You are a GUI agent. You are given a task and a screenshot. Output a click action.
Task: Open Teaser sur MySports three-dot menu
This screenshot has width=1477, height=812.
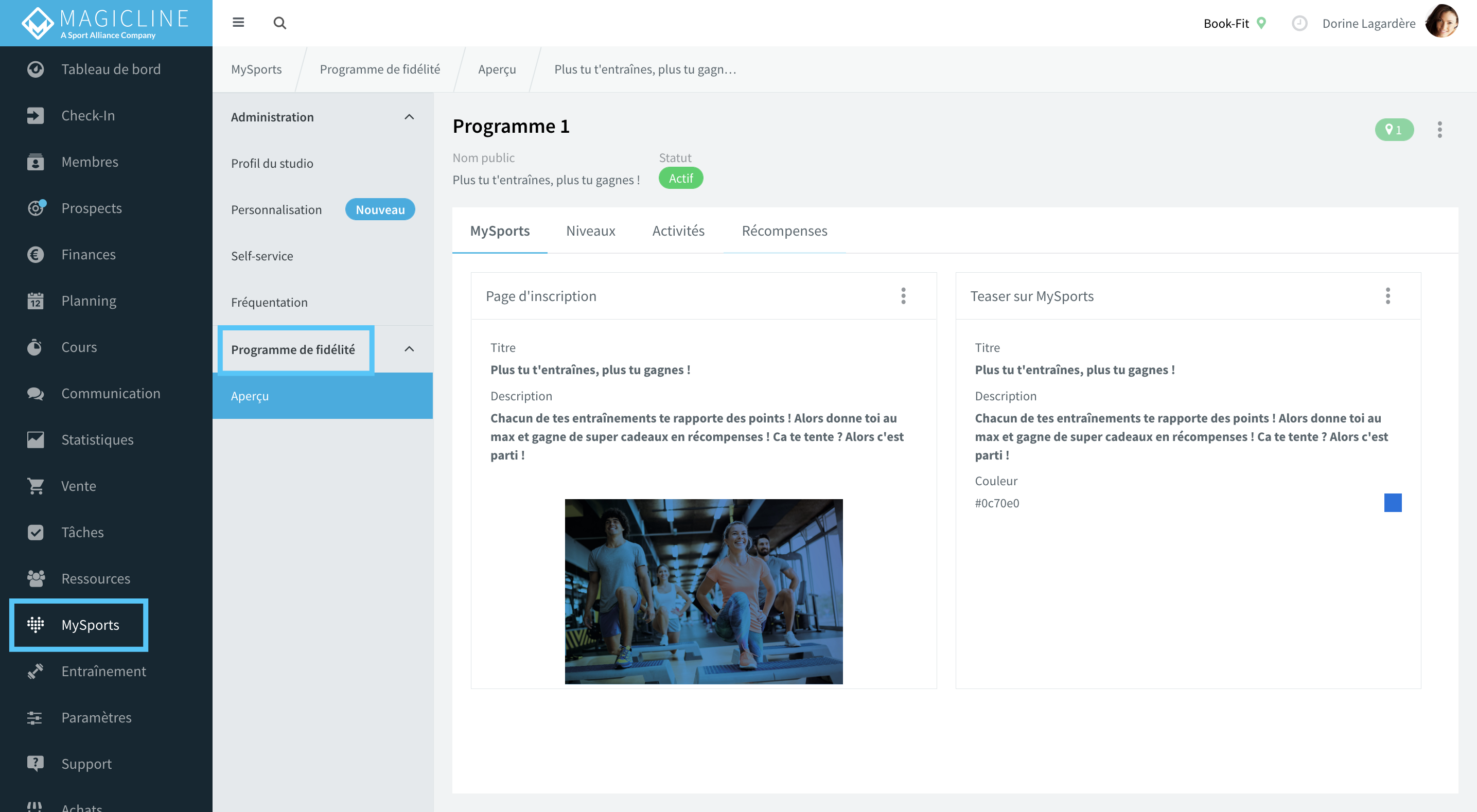tap(1387, 296)
